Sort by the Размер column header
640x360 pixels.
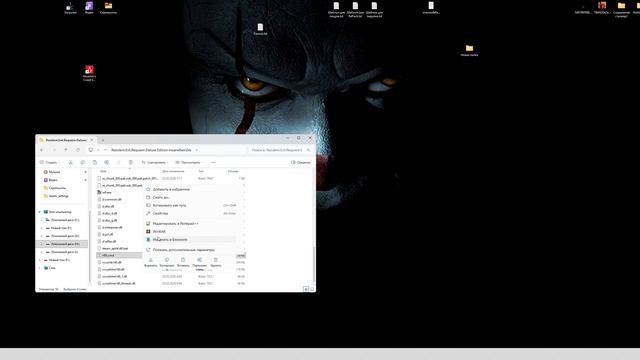(x=233, y=171)
